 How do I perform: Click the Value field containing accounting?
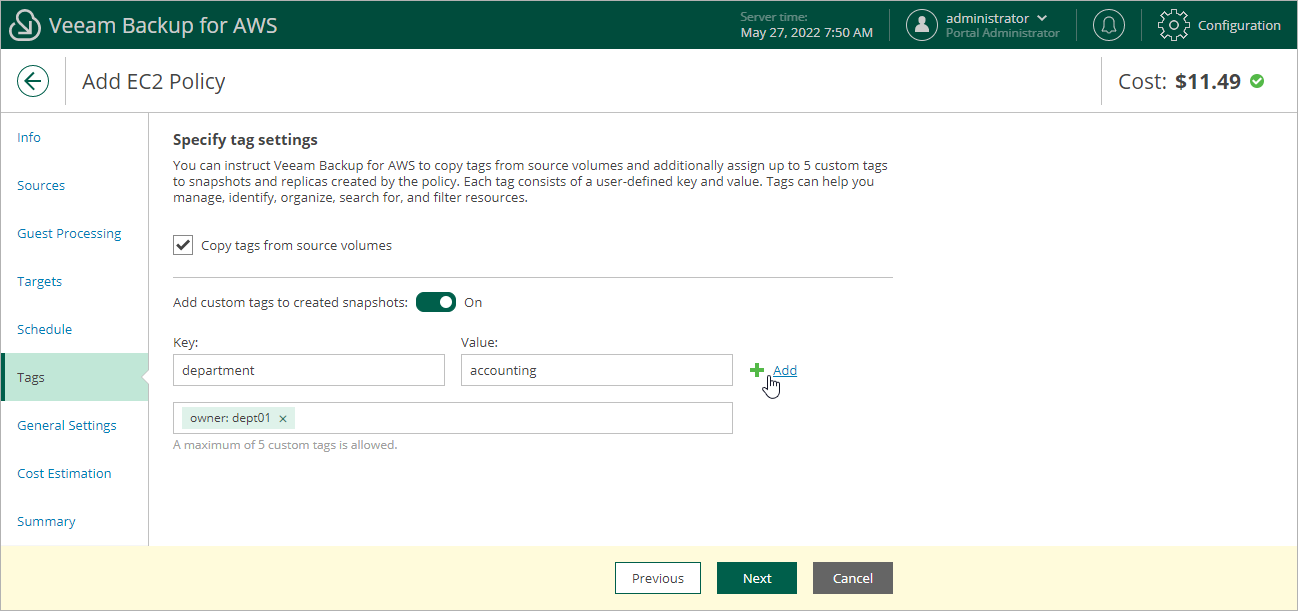597,370
